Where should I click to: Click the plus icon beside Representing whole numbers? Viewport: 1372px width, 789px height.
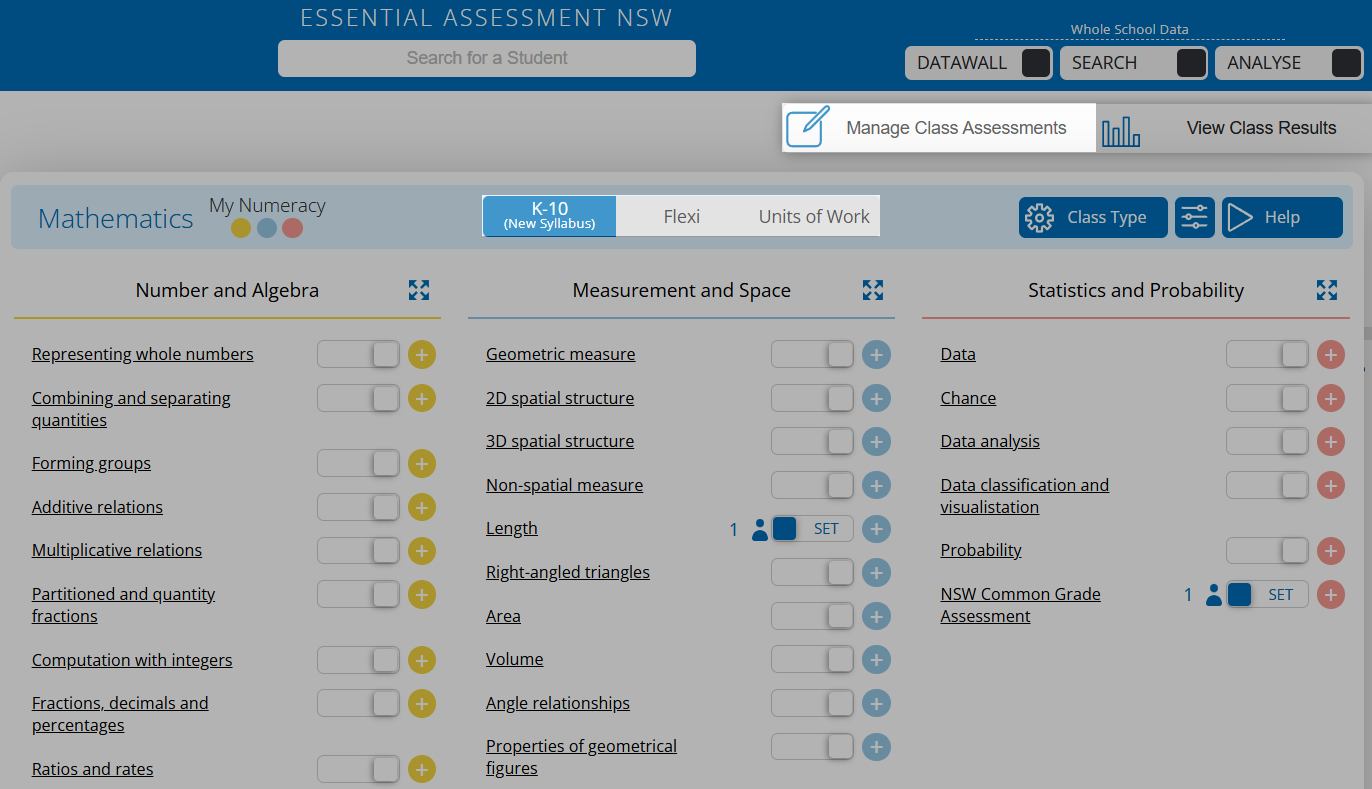click(x=422, y=354)
